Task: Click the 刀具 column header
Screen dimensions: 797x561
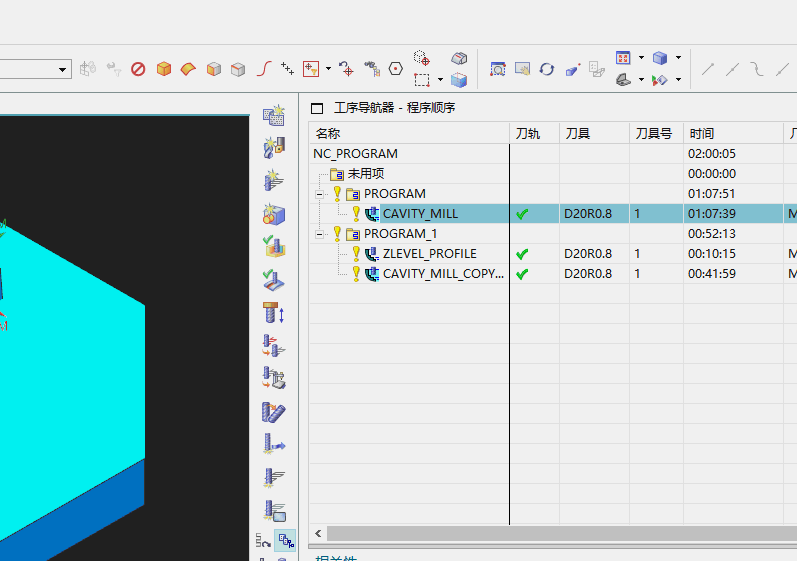Action: point(577,134)
